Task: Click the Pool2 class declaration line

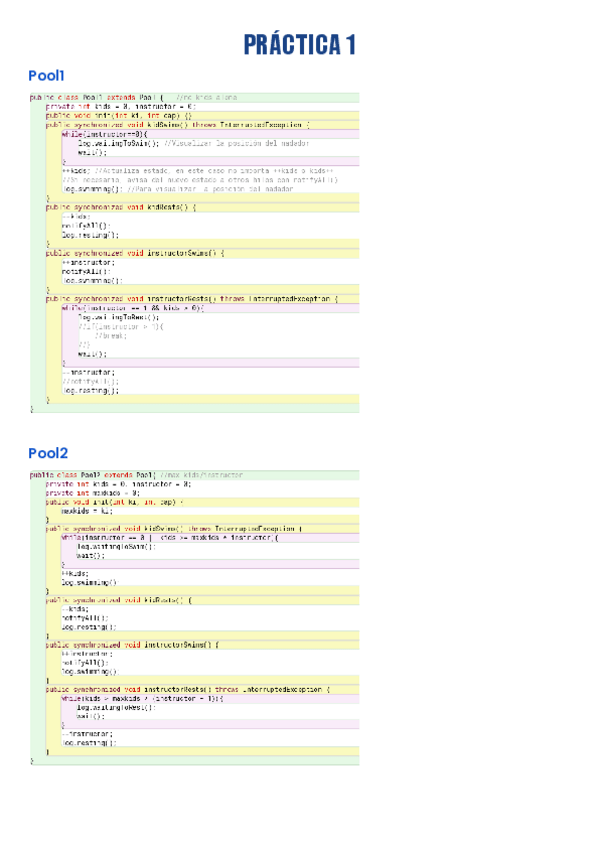Action: pos(138,474)
